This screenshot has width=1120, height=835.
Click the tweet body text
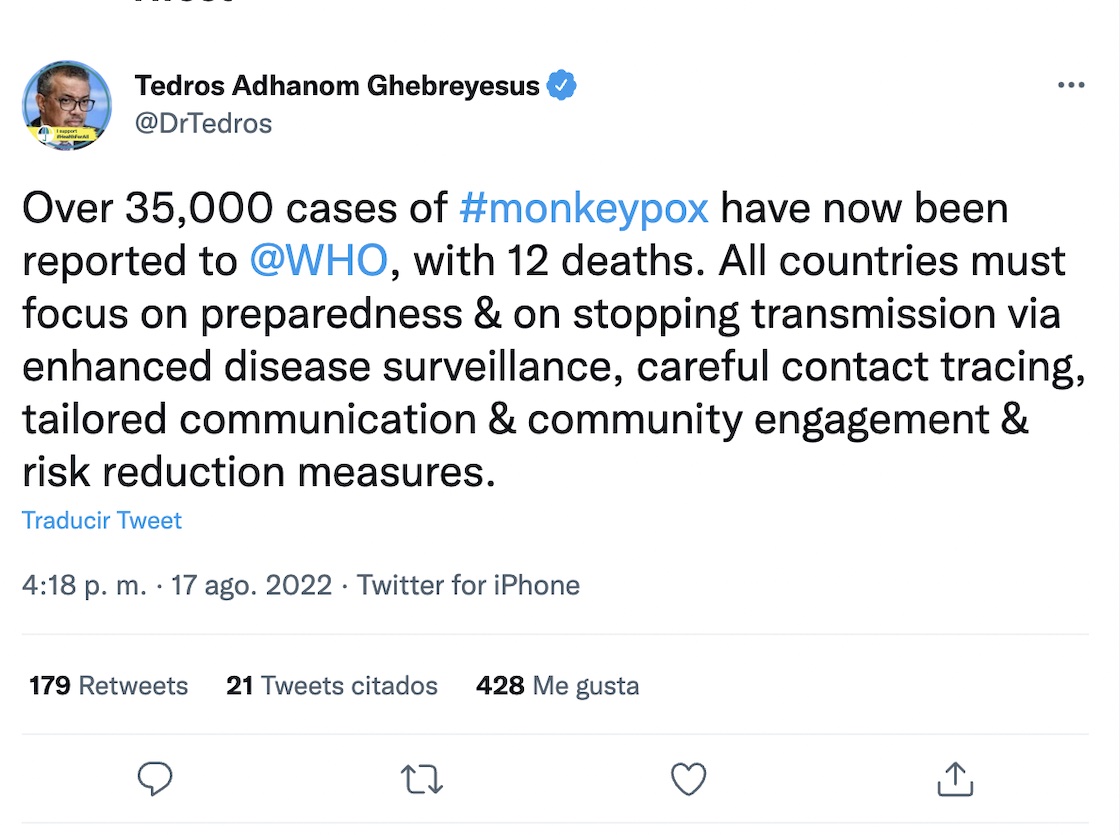[540, 365]
